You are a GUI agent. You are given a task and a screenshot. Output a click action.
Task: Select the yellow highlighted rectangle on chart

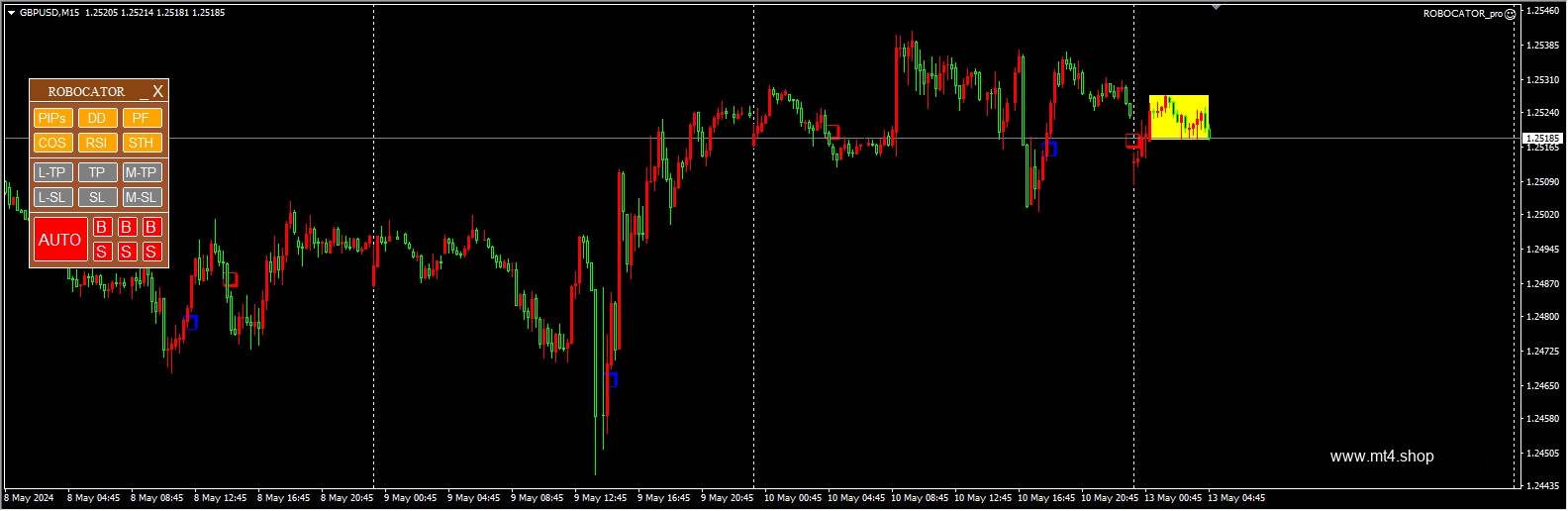point(1179,117)
